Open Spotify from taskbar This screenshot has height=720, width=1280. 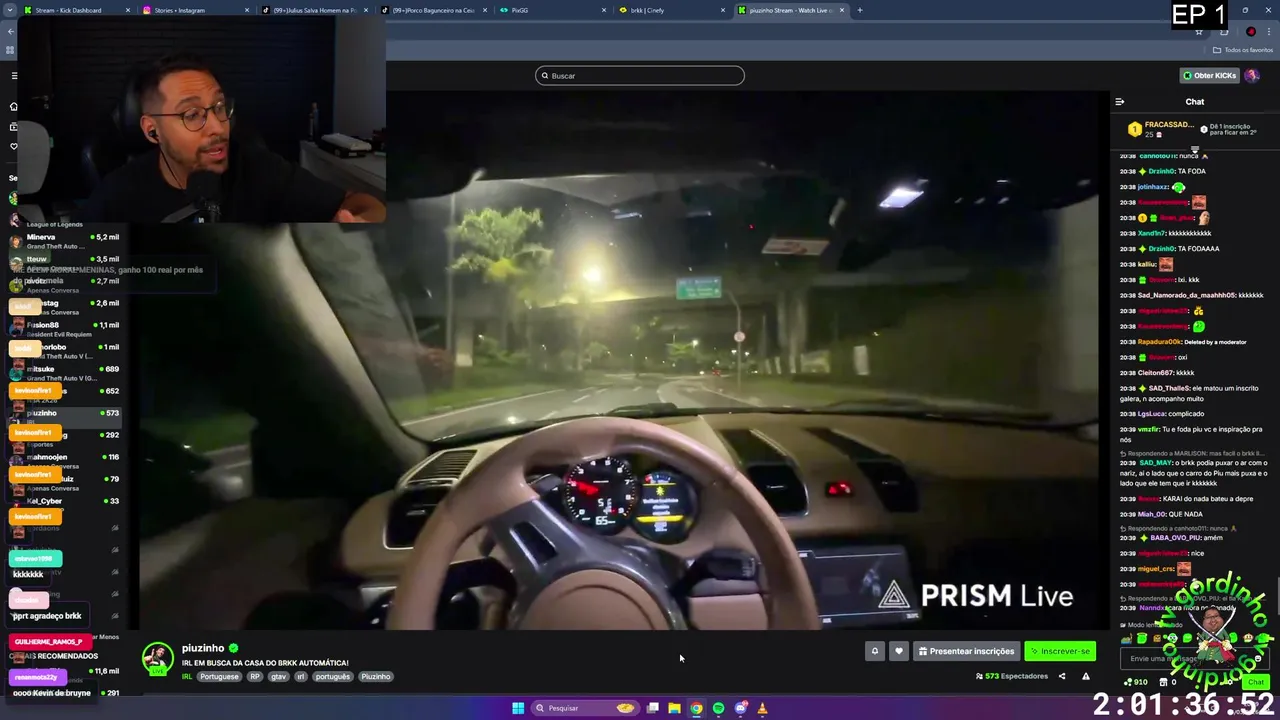(719, 708)
